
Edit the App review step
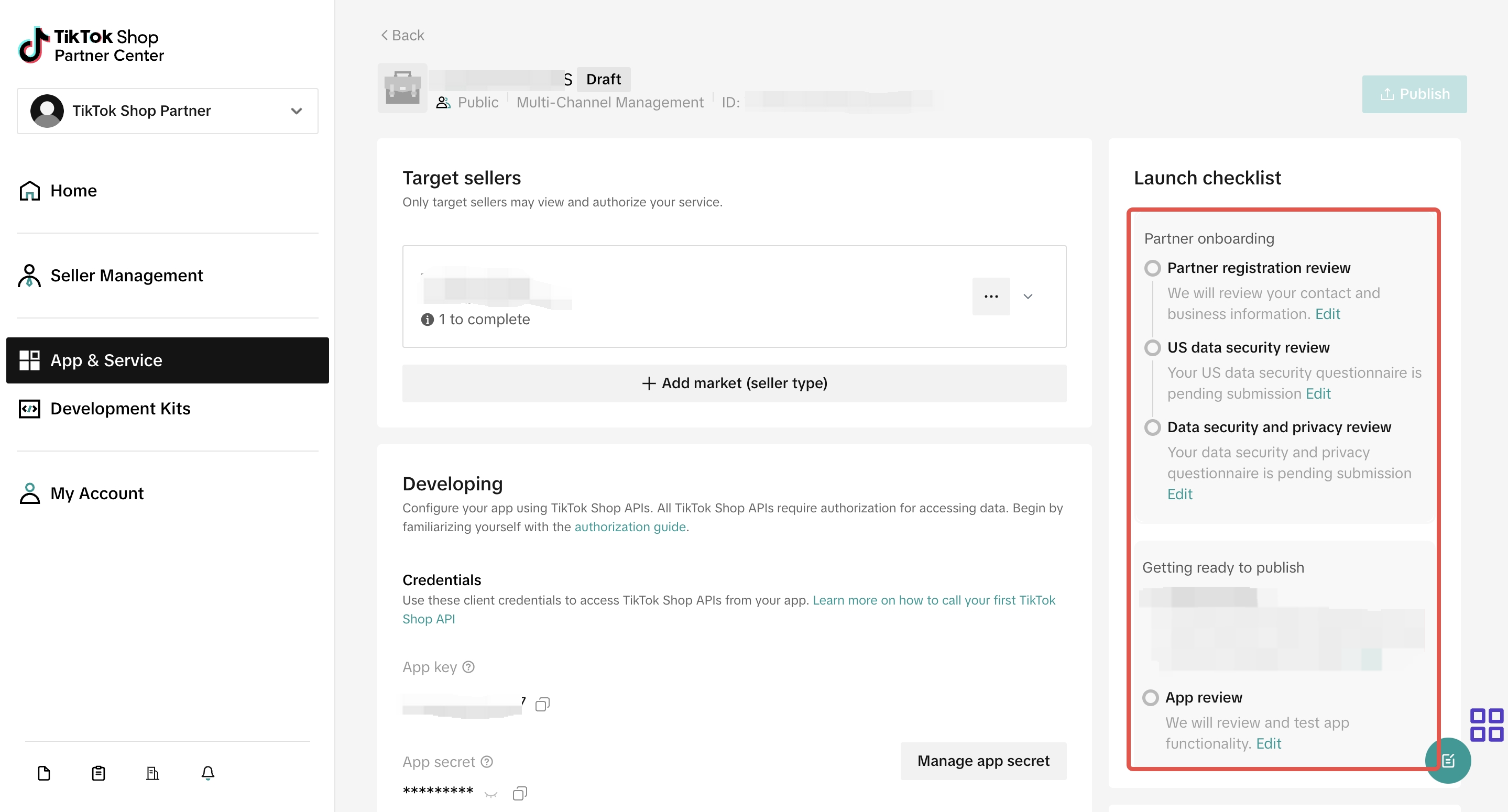pos(1269,743)
